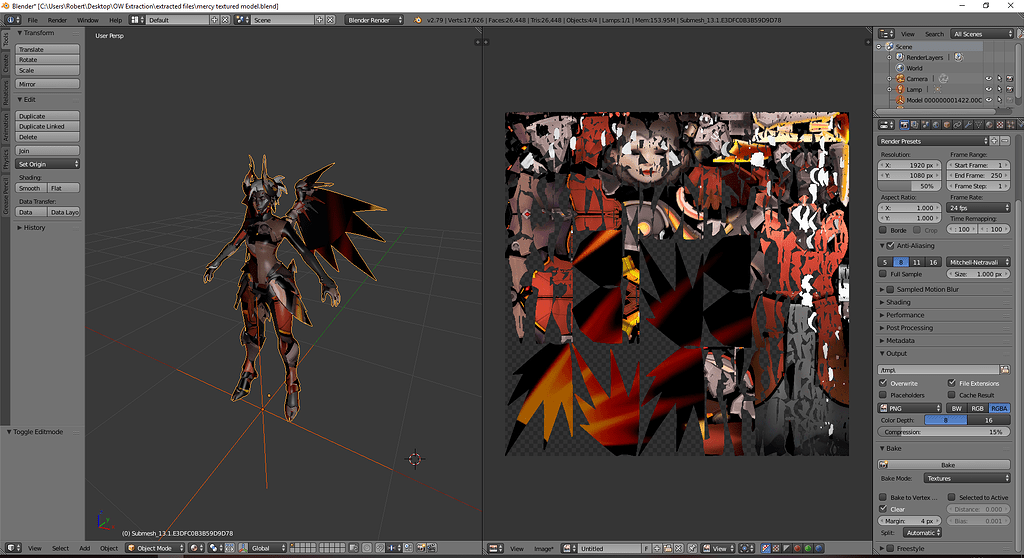Open the Help menu
The width and height of the screenshot is (1024, 558).
[116, 20]
